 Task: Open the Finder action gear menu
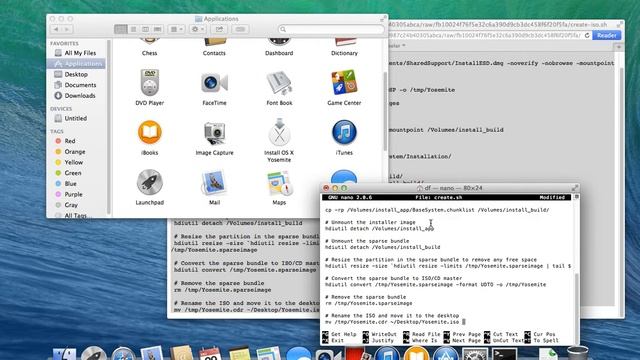tap(198, 29)
